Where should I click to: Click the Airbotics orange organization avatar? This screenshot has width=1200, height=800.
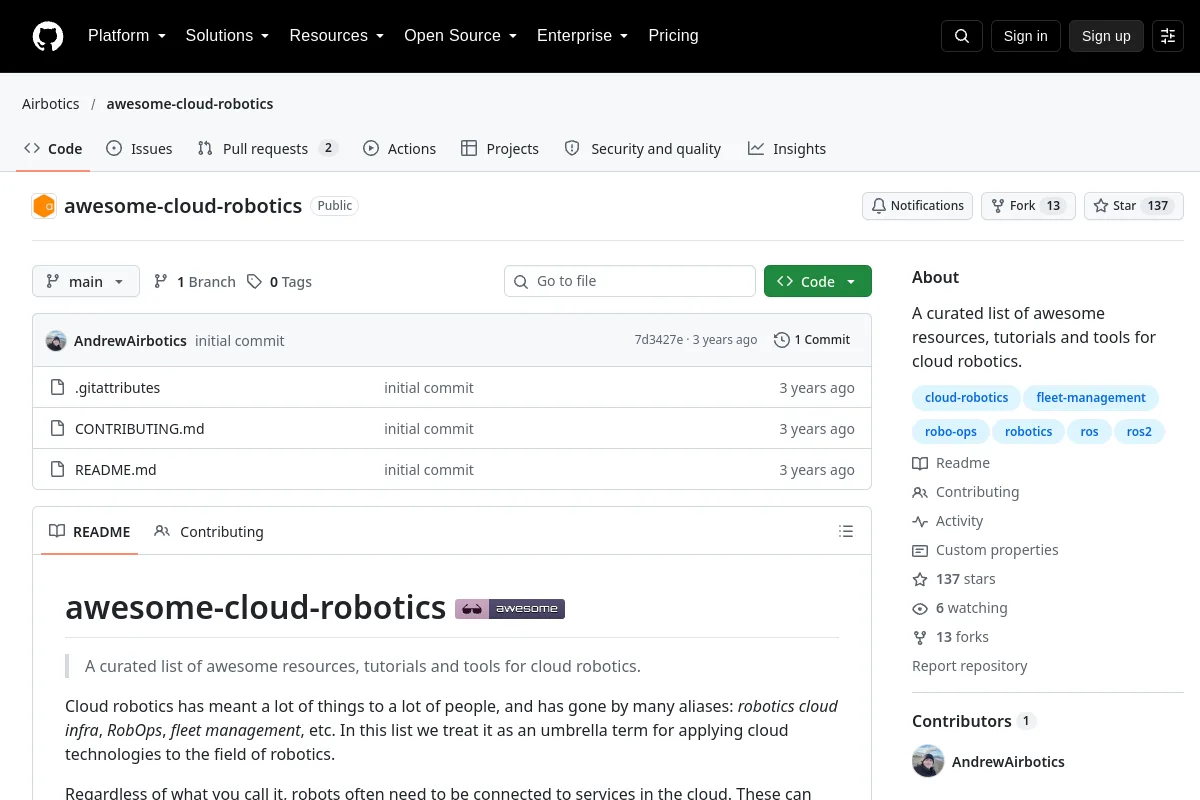(x=44, y=206)
